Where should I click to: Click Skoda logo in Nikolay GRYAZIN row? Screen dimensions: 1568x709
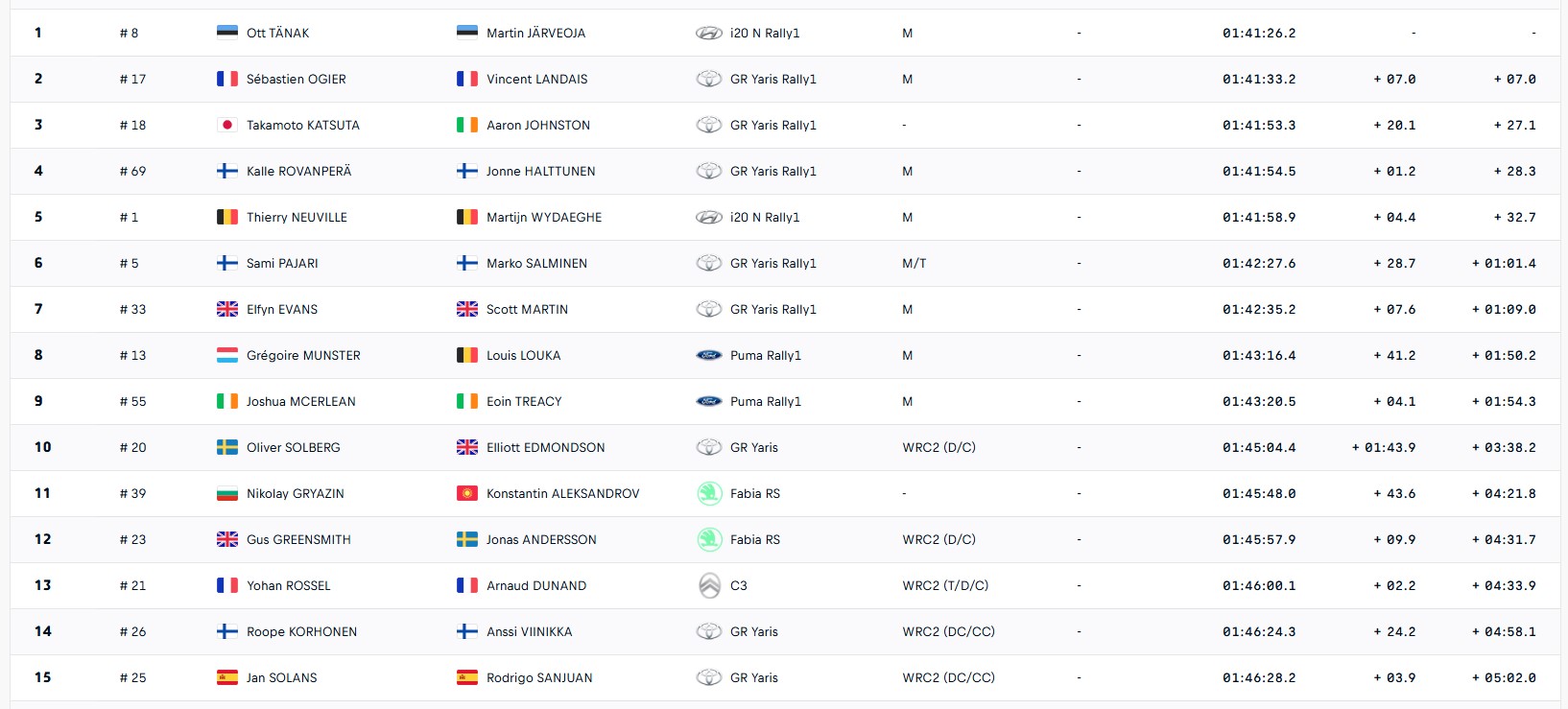coord(709,493)
